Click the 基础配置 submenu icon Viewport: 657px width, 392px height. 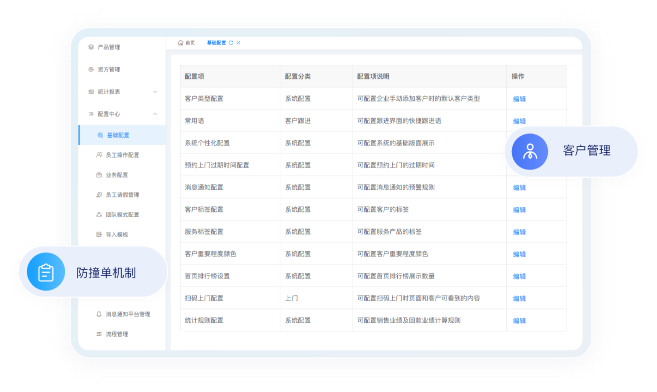(100, 135)
